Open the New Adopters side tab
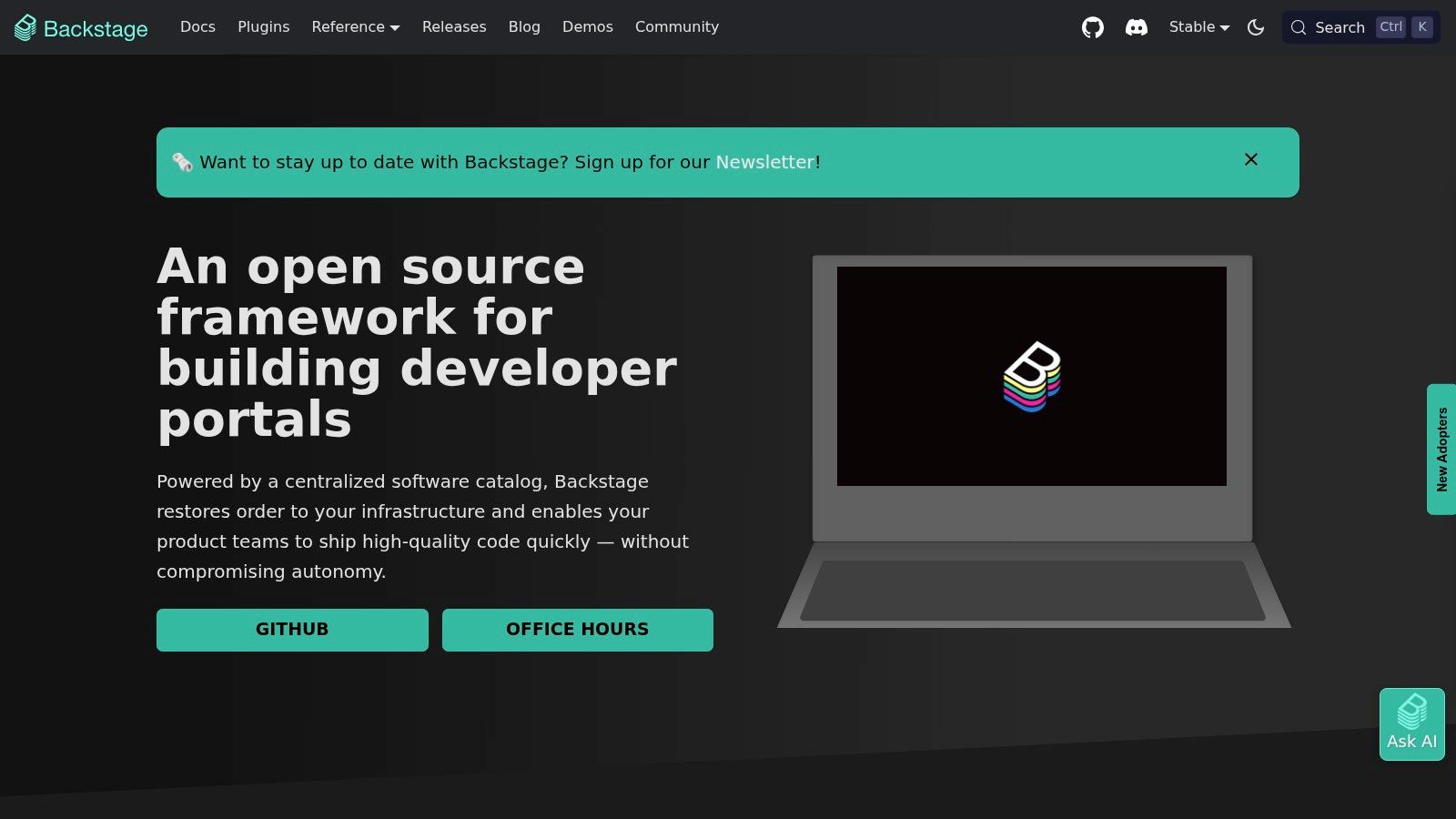Screen dimensions: 1456x819 click(x=1441, y=450)
